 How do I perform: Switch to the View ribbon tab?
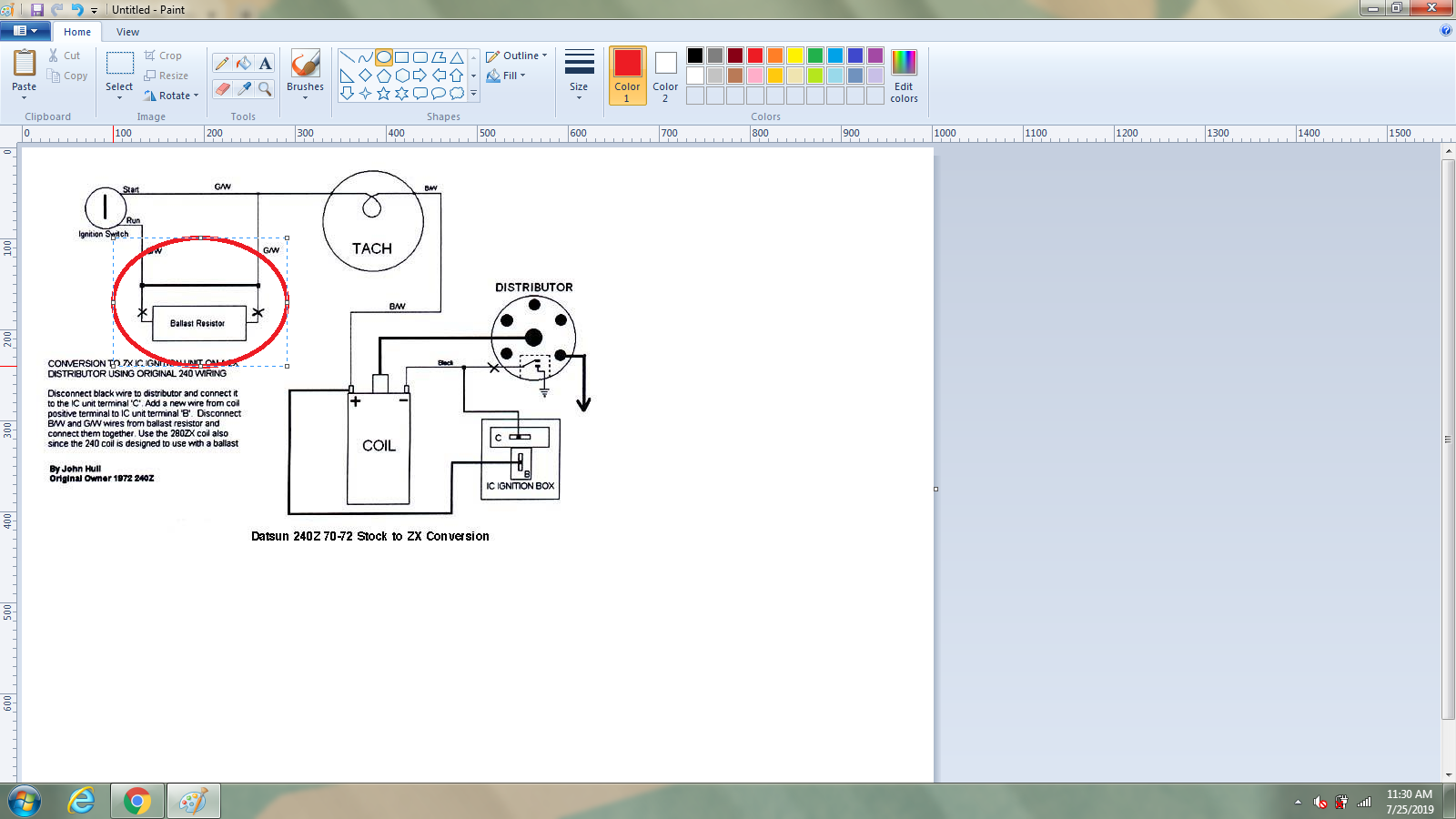tap(127, 32)
